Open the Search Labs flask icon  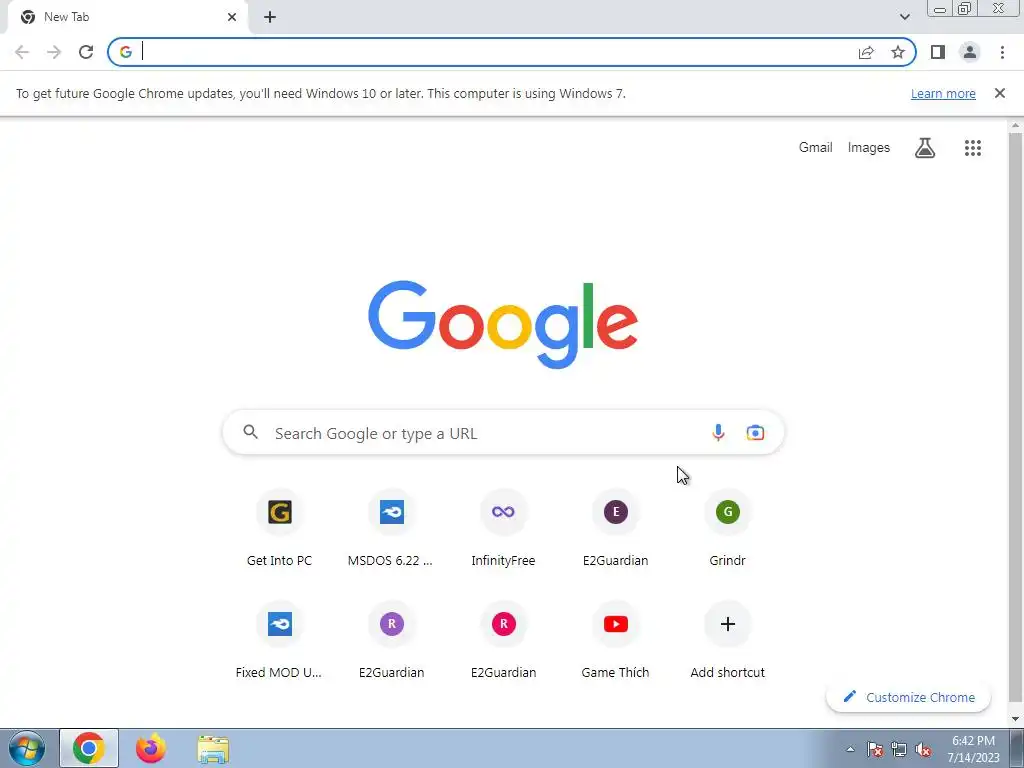925,148
